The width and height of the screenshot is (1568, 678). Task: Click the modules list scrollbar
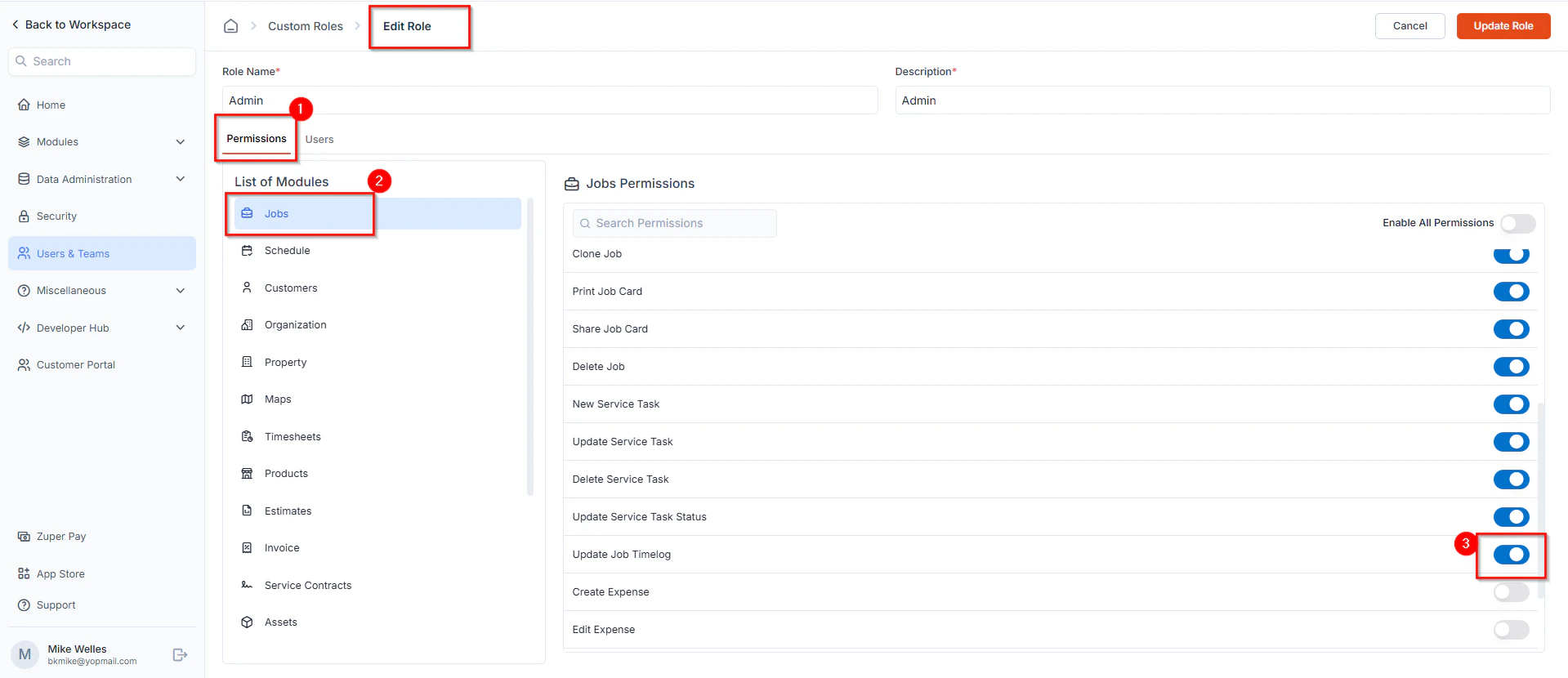point(530,346)
